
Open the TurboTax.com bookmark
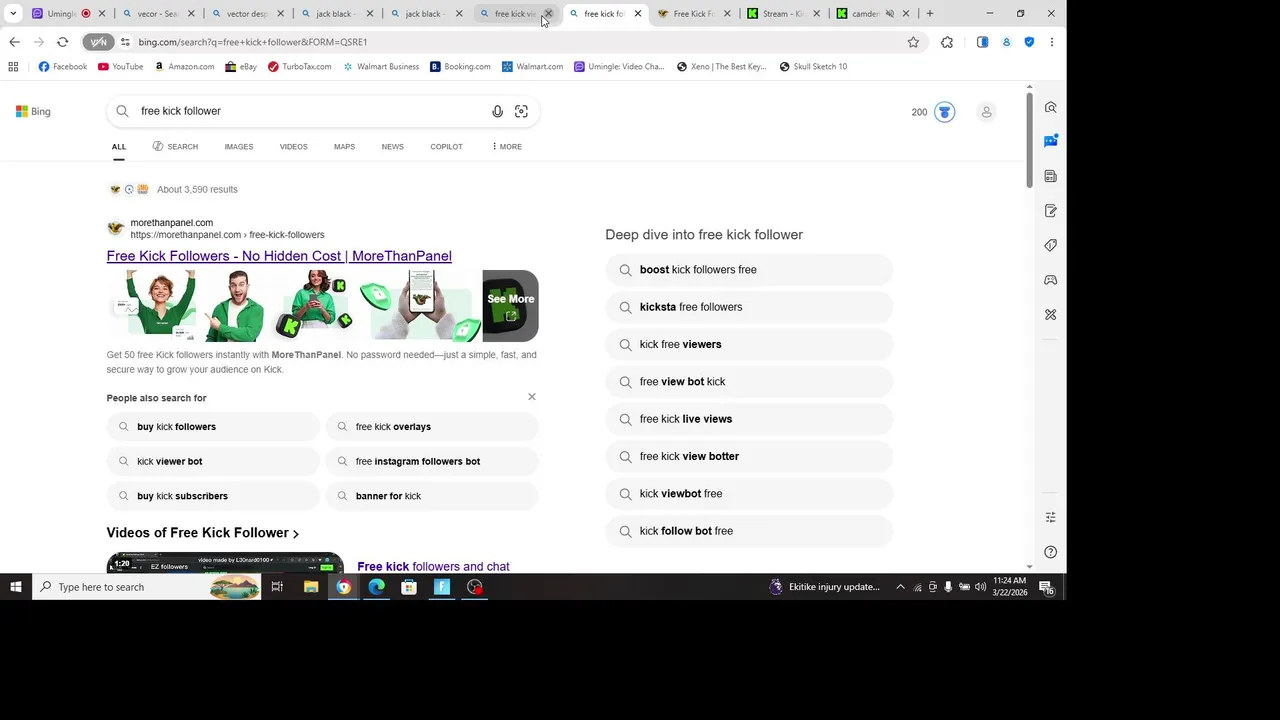pos(299,67)
